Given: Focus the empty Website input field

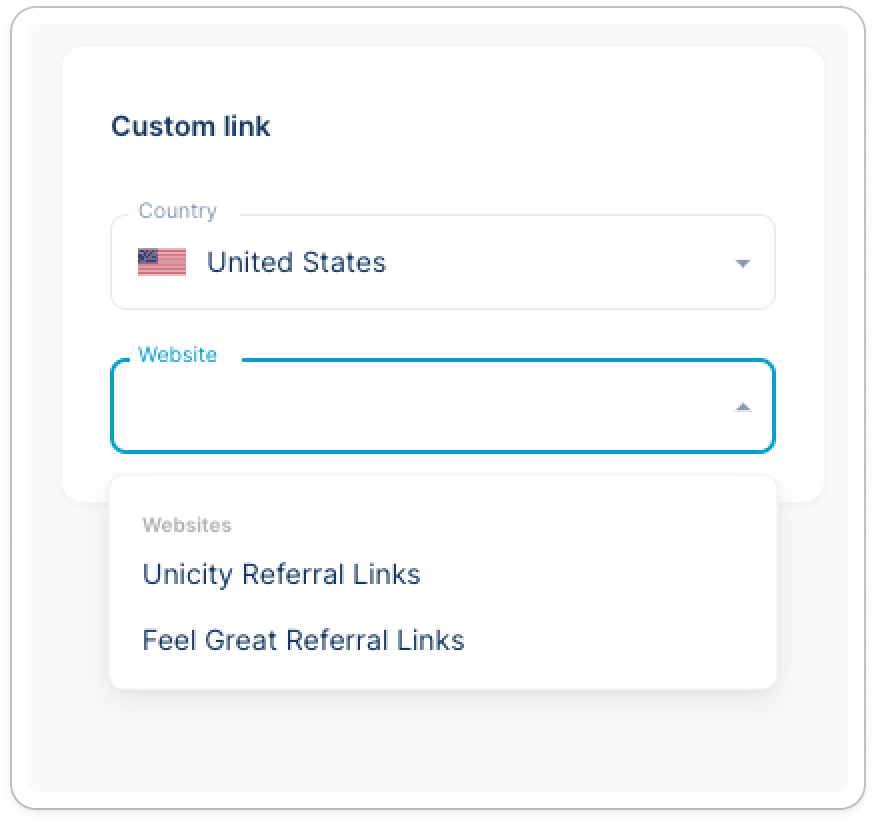Looking at the screenshot, I should coord(420,407).
